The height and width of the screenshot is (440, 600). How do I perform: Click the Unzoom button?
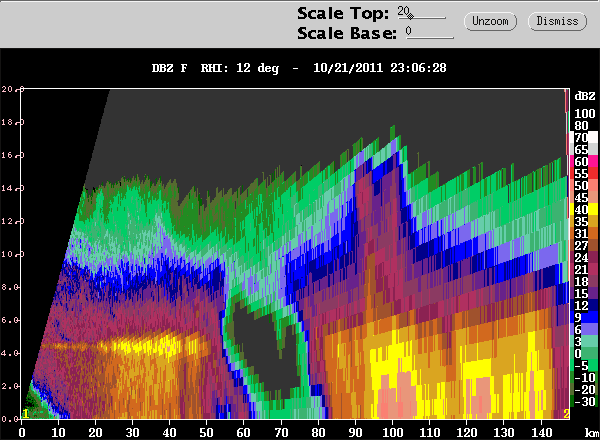(490, 21)
